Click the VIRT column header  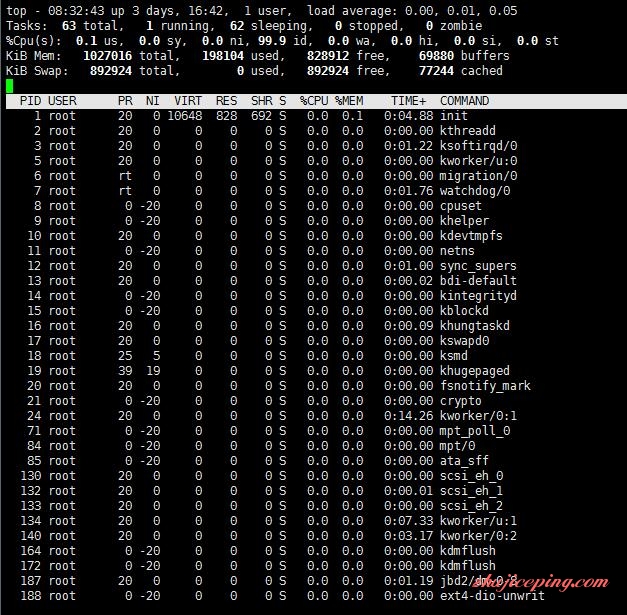[x=188, y=101]
